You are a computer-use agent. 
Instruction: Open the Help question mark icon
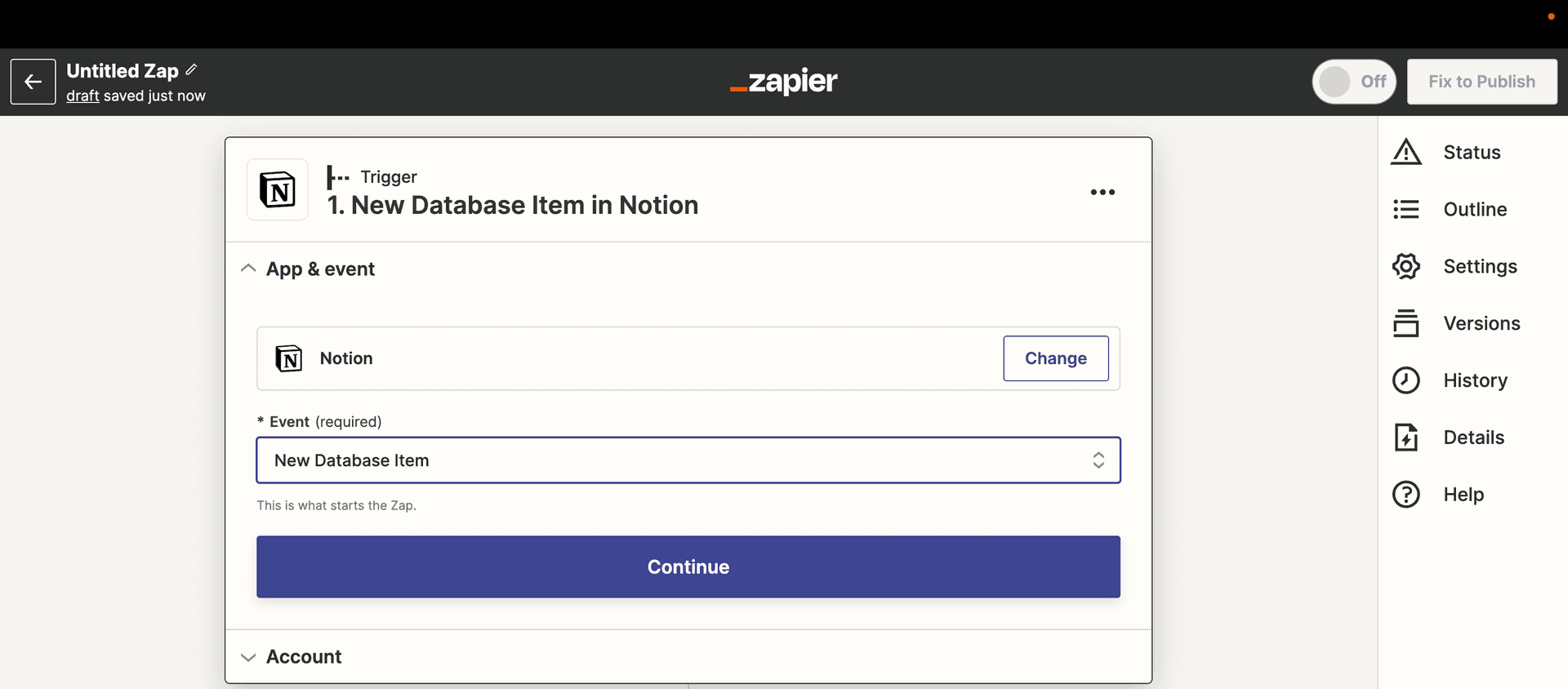[1405, 495]
